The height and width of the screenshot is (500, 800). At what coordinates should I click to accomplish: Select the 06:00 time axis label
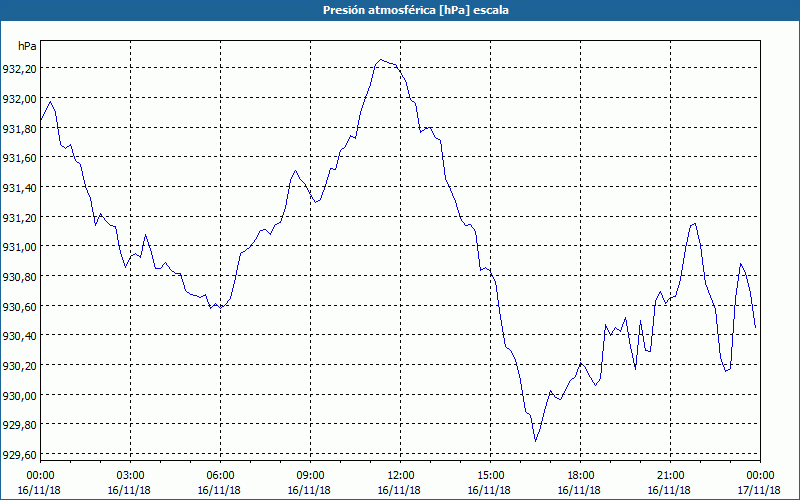(220, 476)
